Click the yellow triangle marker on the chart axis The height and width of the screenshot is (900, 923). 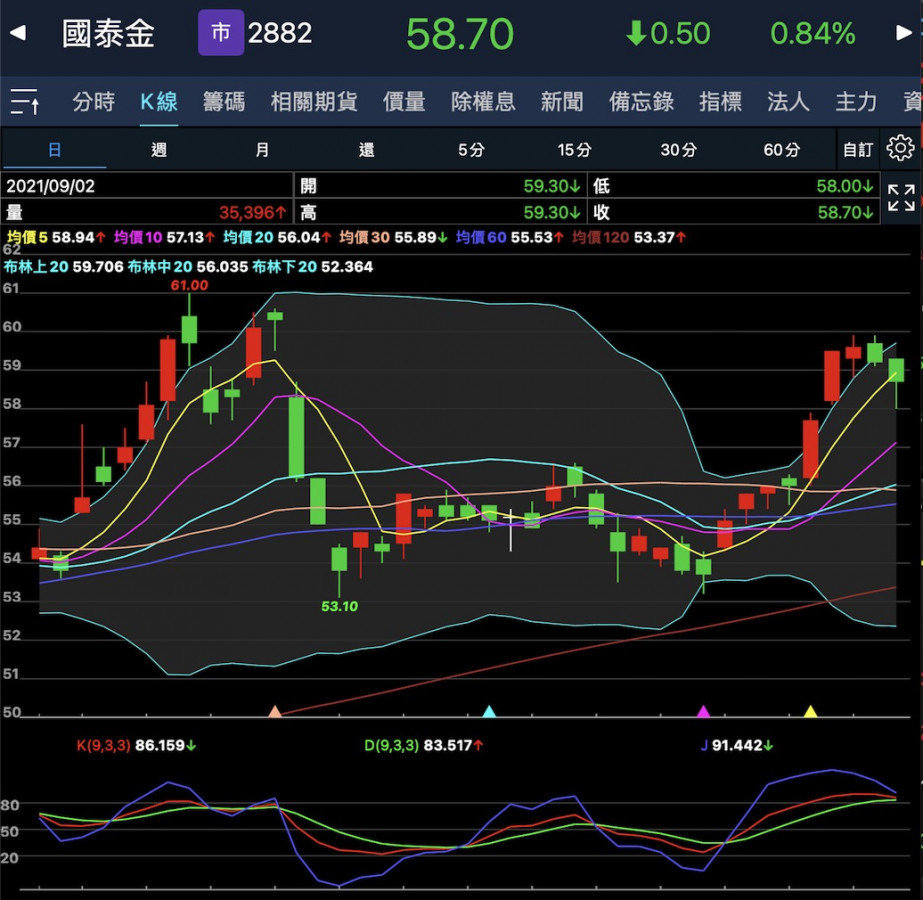pos(811,711)
